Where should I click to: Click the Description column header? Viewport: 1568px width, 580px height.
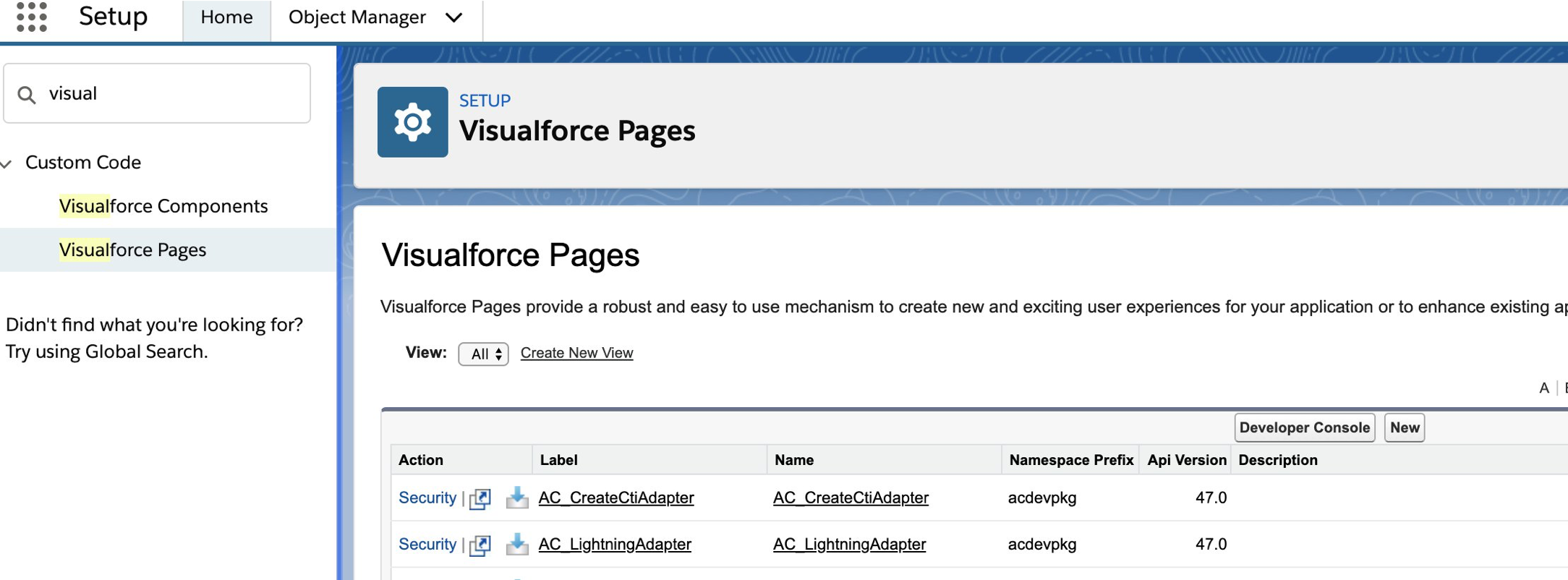click(x=1278, y=460)
